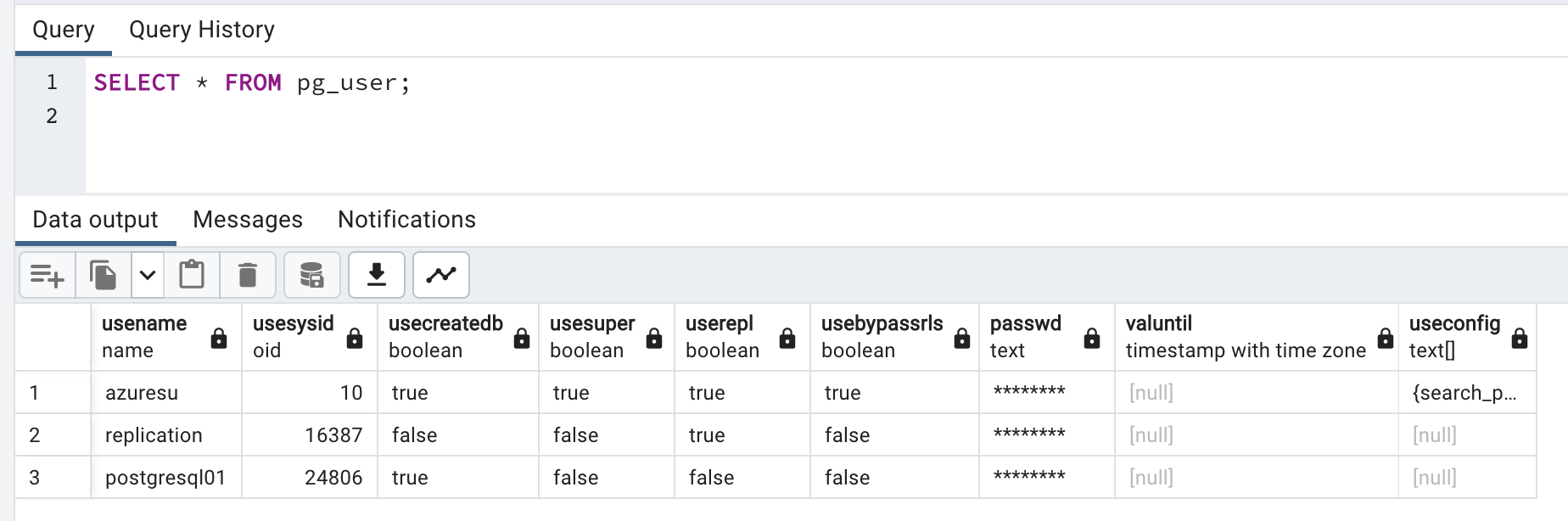
Task: Click lock icon on usename column
Action: pos(219,339)
